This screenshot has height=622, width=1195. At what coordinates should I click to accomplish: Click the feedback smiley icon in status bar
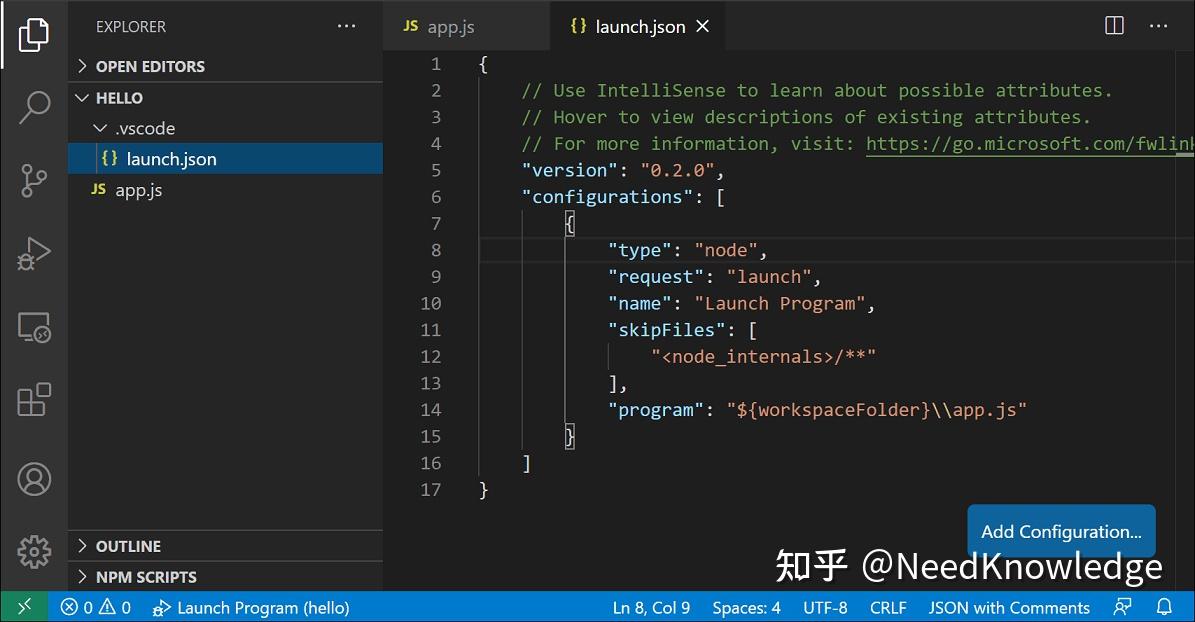click(1122, 607)
